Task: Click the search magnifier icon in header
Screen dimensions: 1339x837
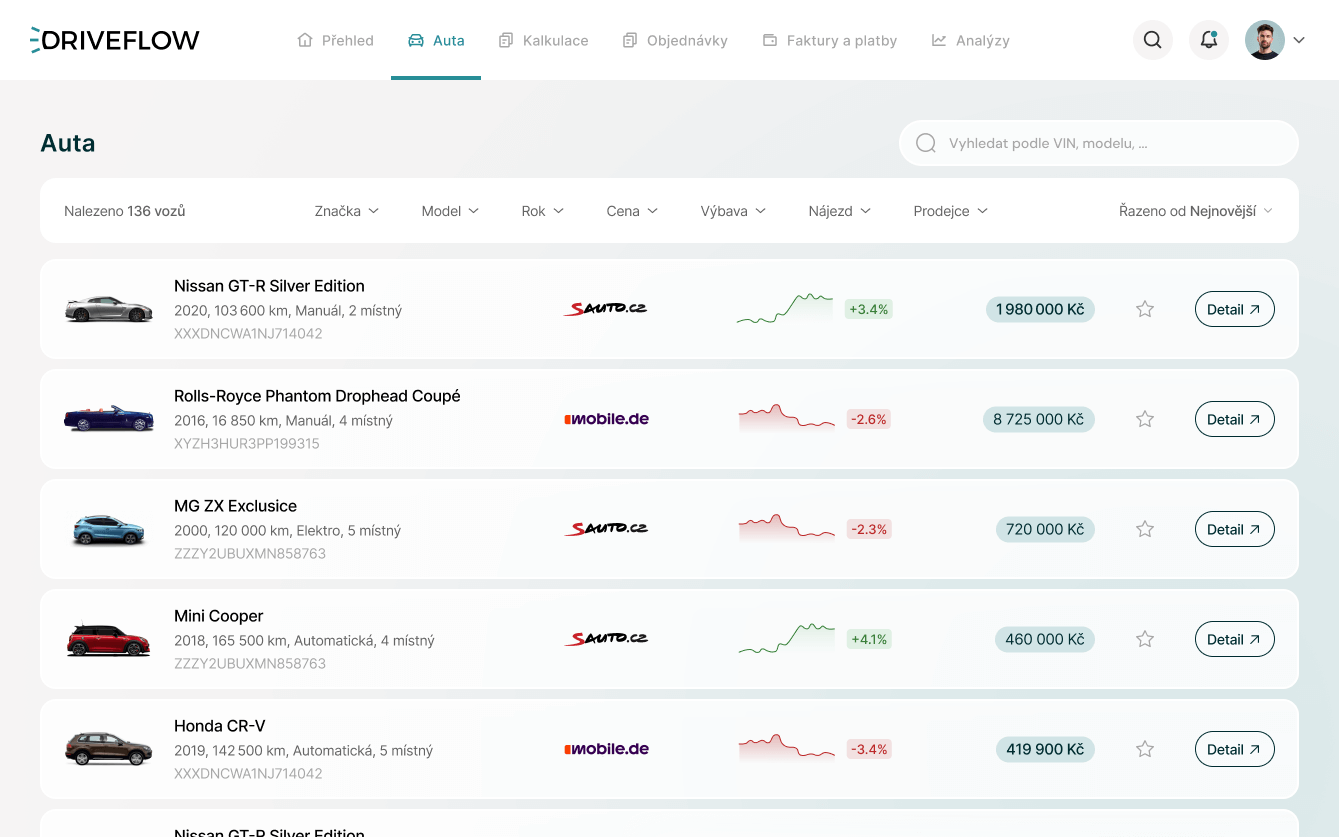Action: [x=1152, y=40]
